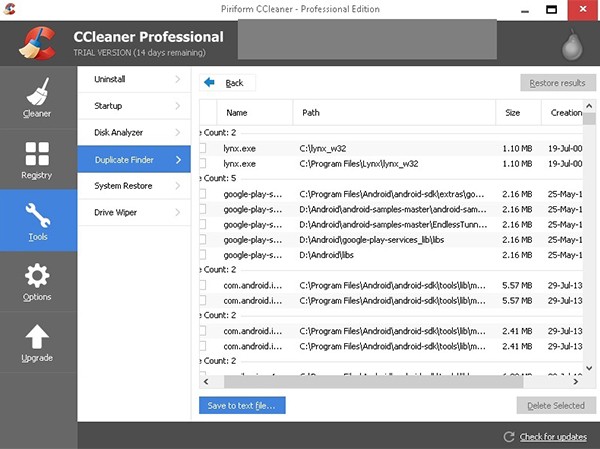Click Save to text file button
Viewport: 600px width, 449px height.
[243, 405]
